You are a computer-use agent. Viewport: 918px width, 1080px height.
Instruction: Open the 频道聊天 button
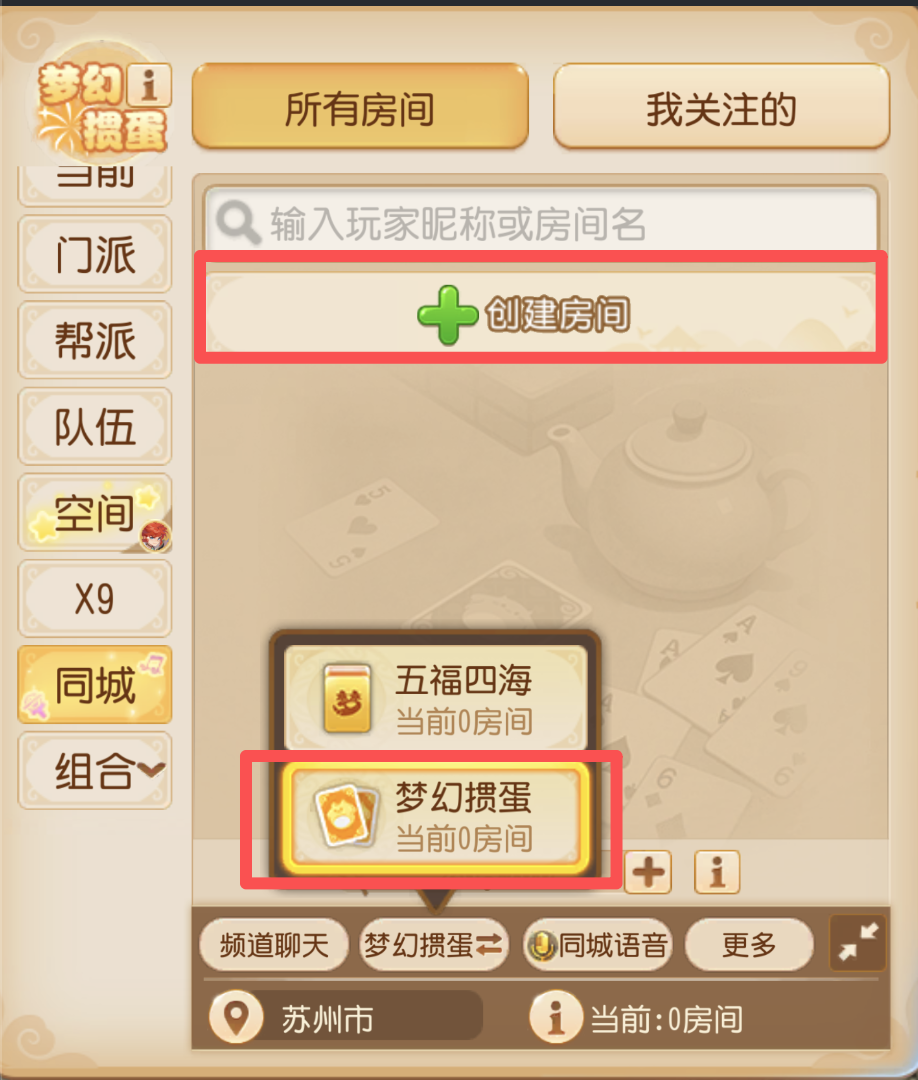click(274, 944)
